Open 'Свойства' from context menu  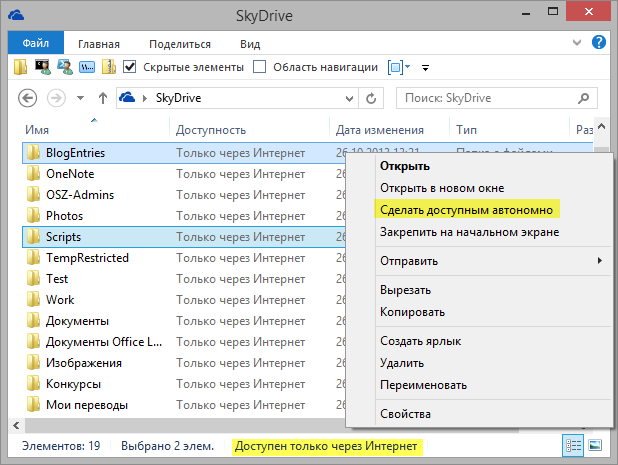point(494,414)
